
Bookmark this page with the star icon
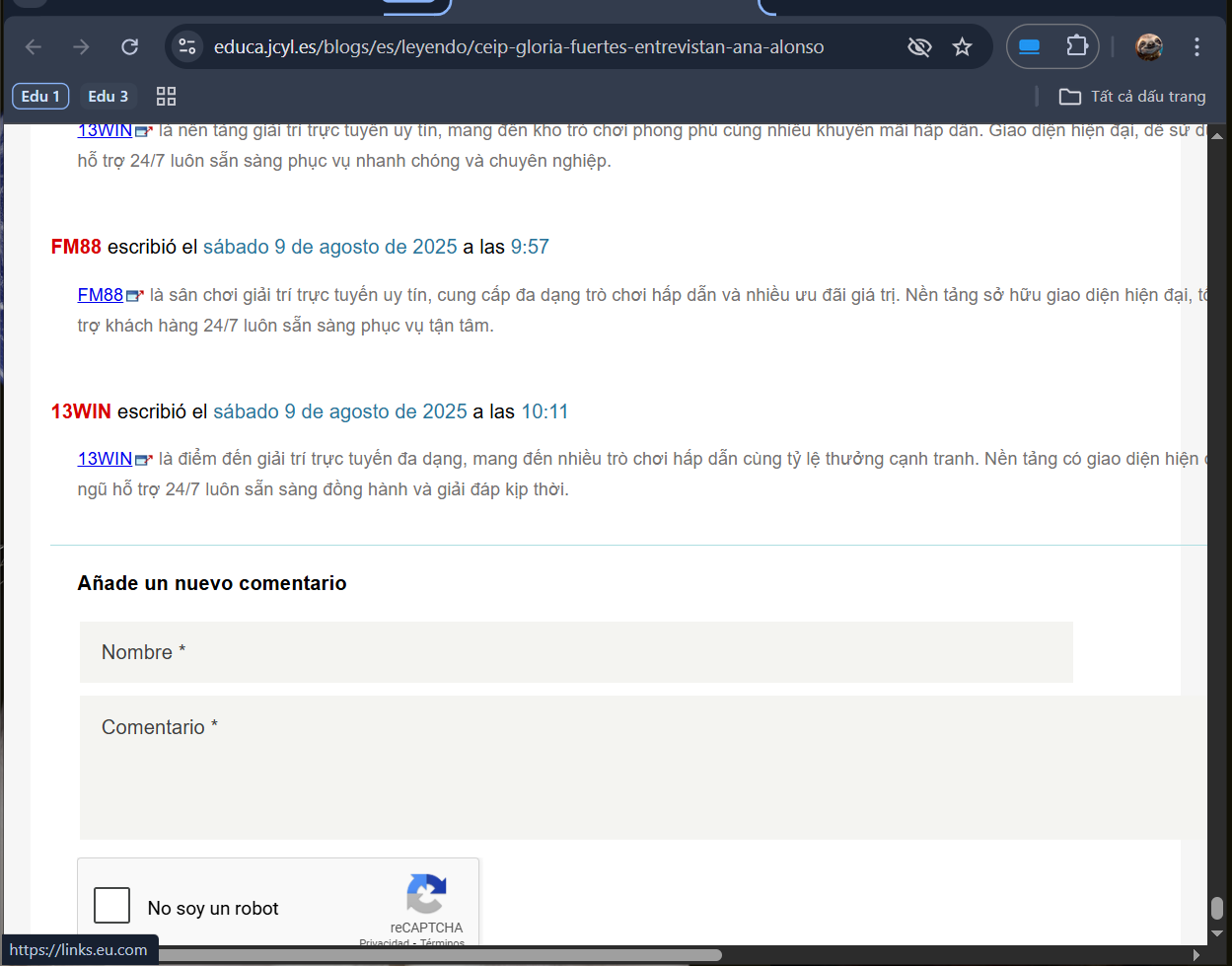[x=963, y=46]
